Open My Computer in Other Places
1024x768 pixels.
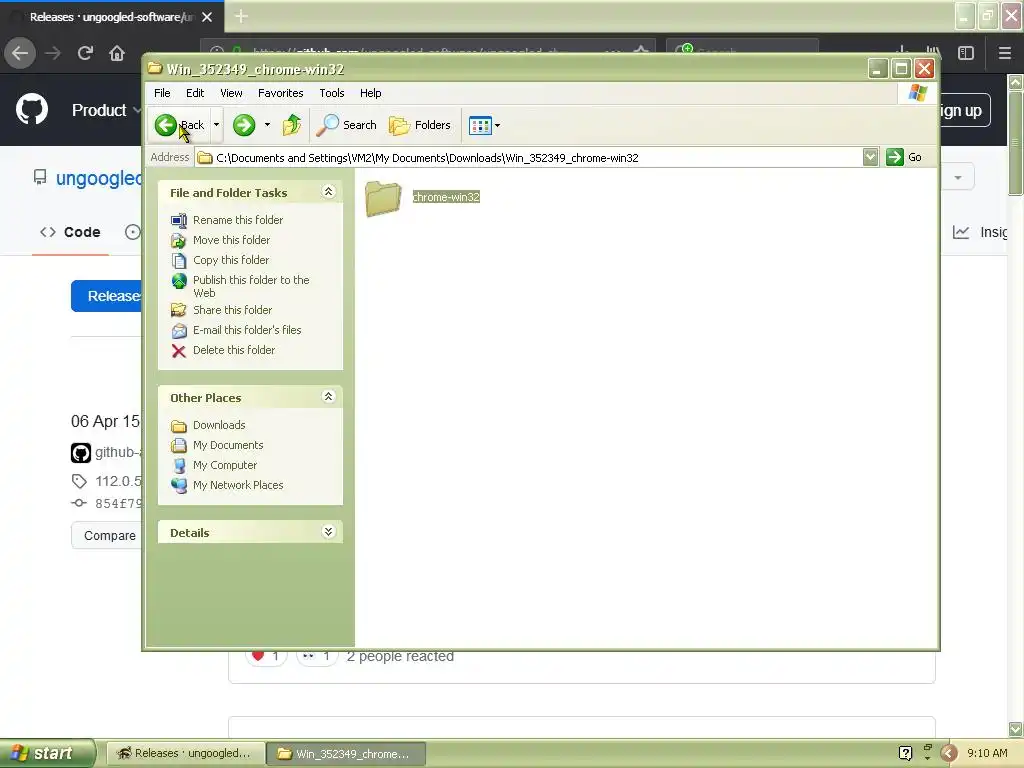click(225, 465)
